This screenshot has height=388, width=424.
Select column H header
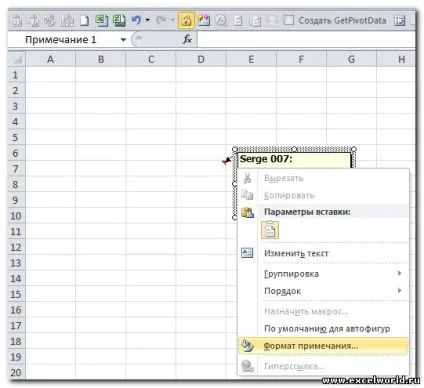tap(396, 59)
